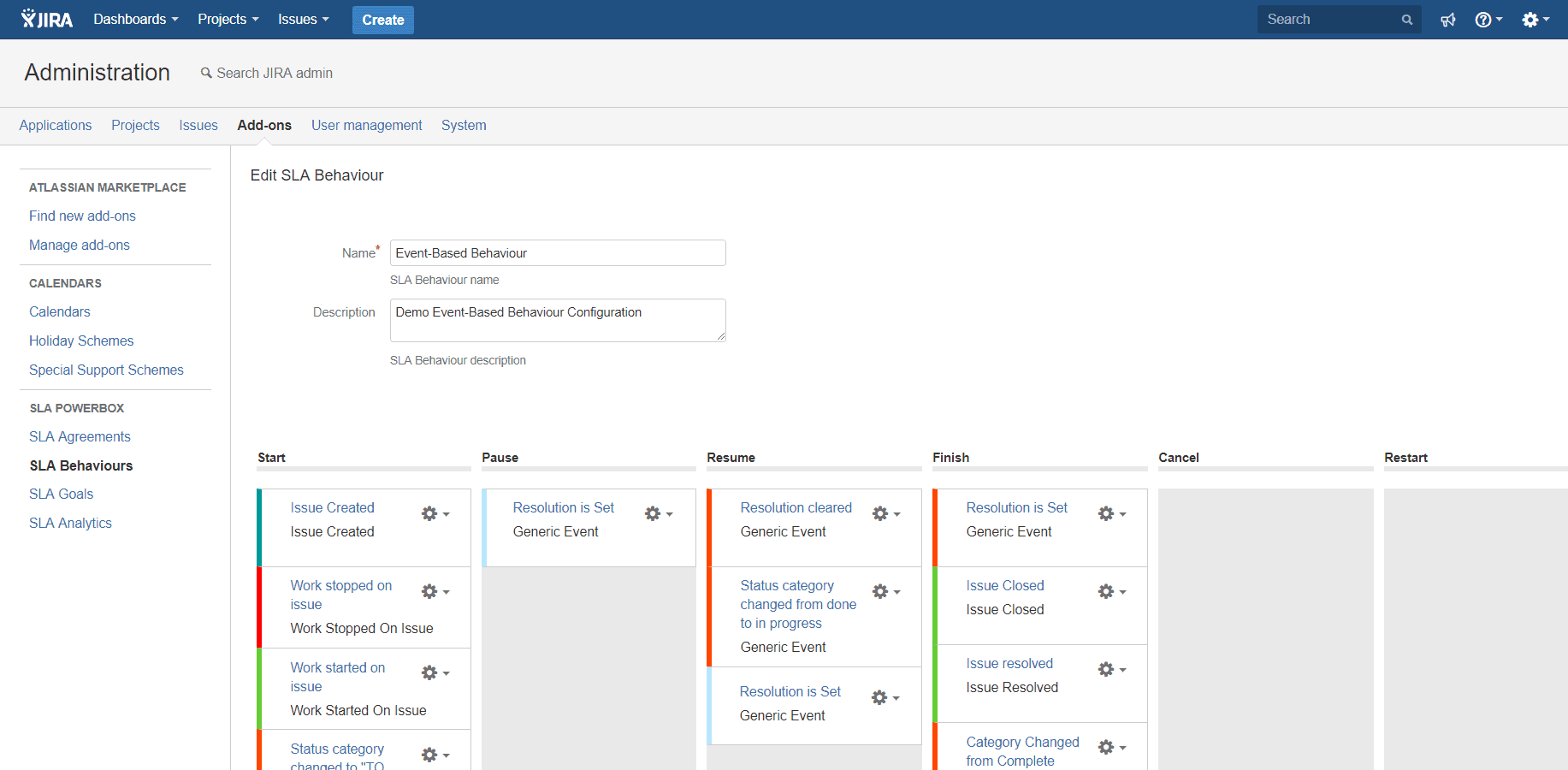
Task: Open the Issues dropdown in the top navigation
Action: click(x=303, y=19)
